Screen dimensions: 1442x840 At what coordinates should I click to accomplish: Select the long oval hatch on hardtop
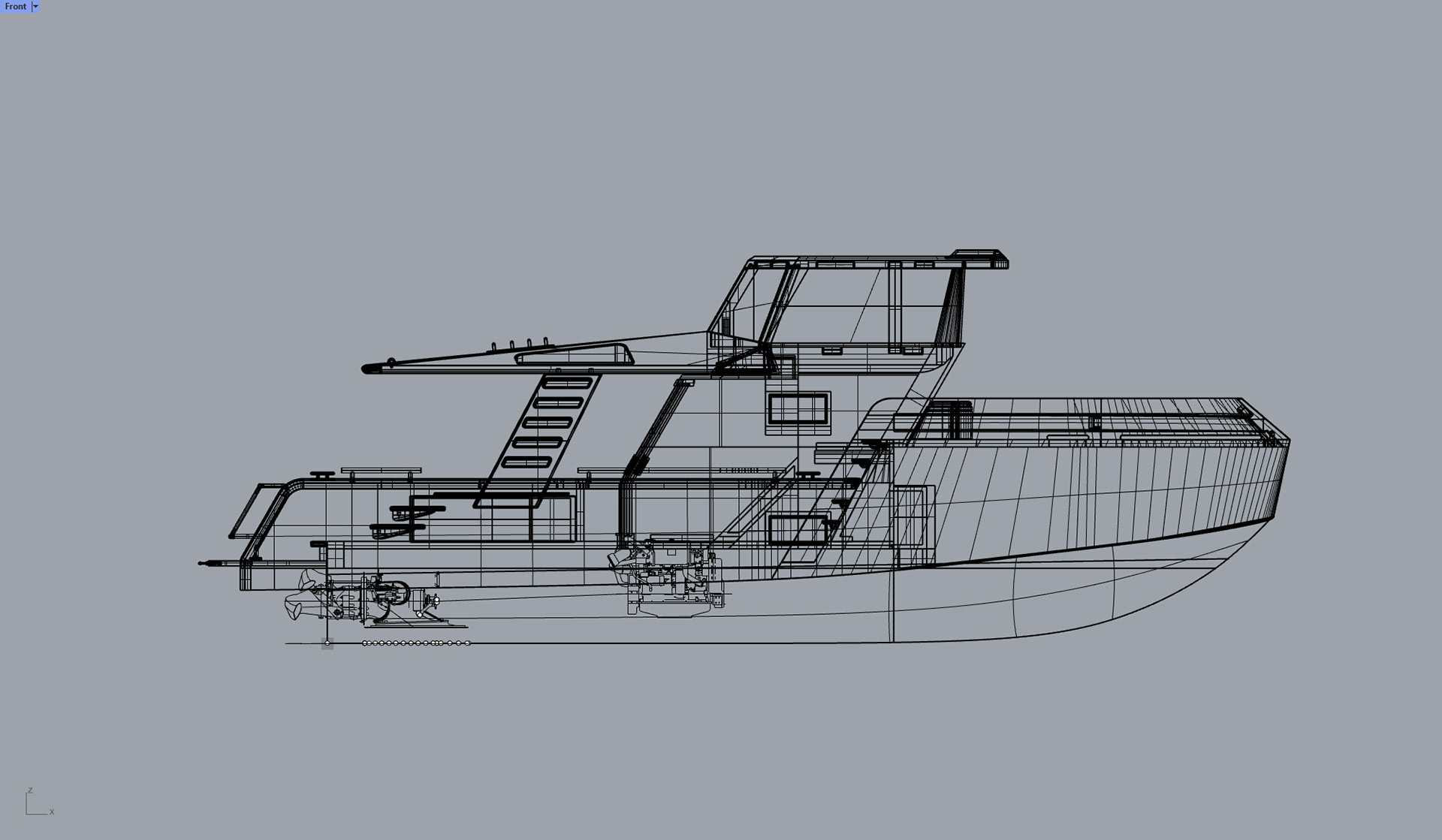575,355
